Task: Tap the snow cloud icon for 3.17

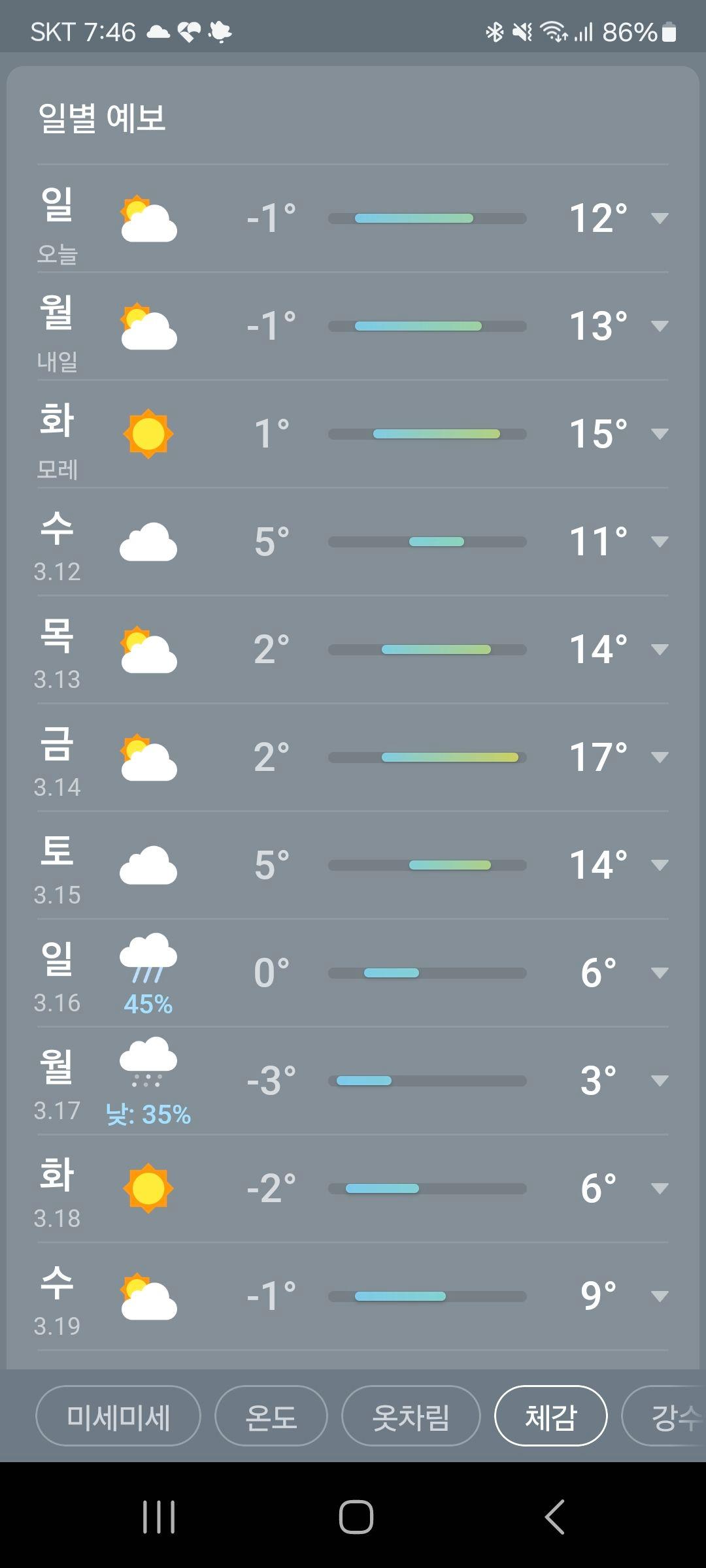Action: [148, 1062]
